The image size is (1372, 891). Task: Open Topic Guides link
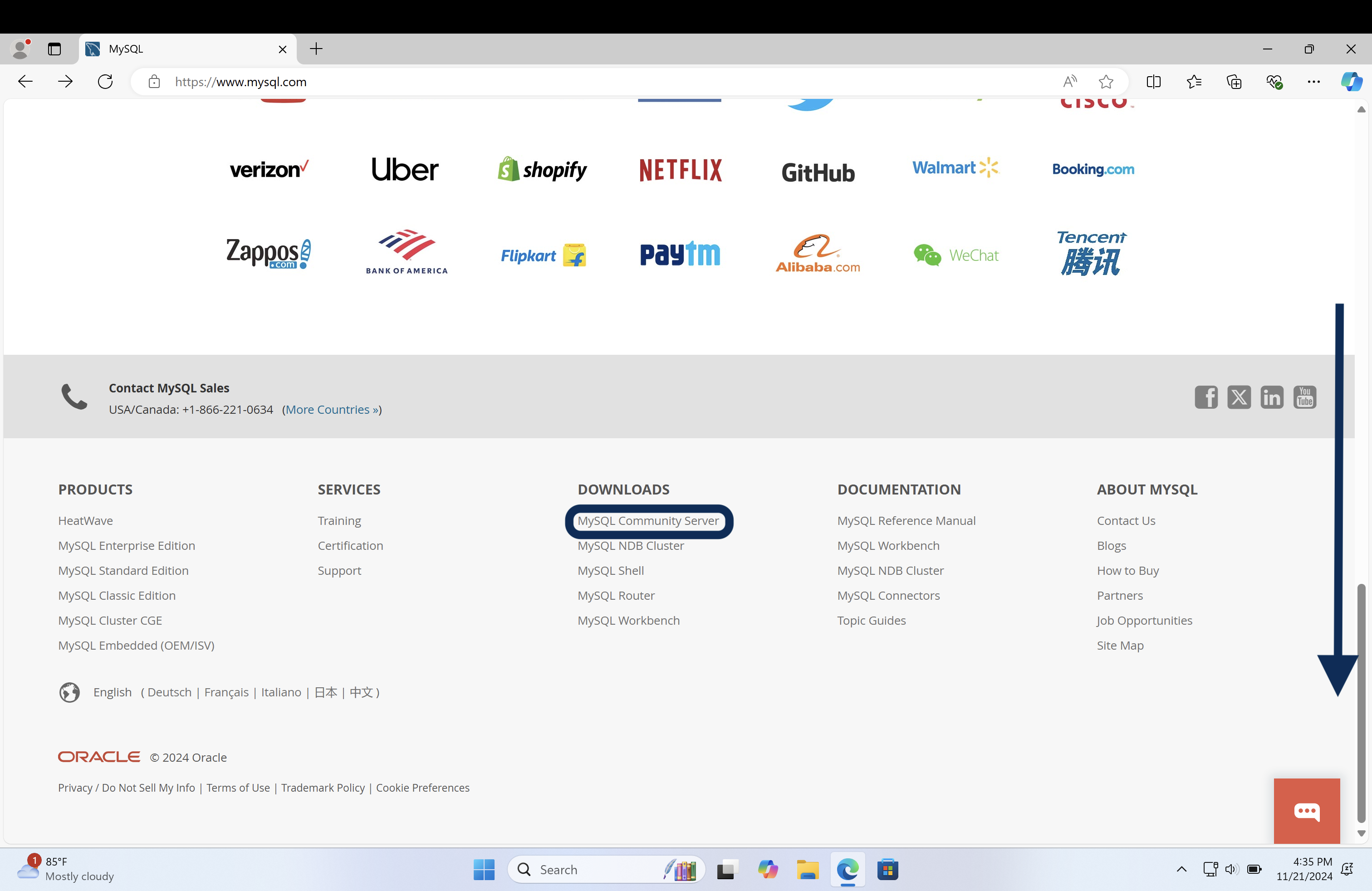point(871,620)
